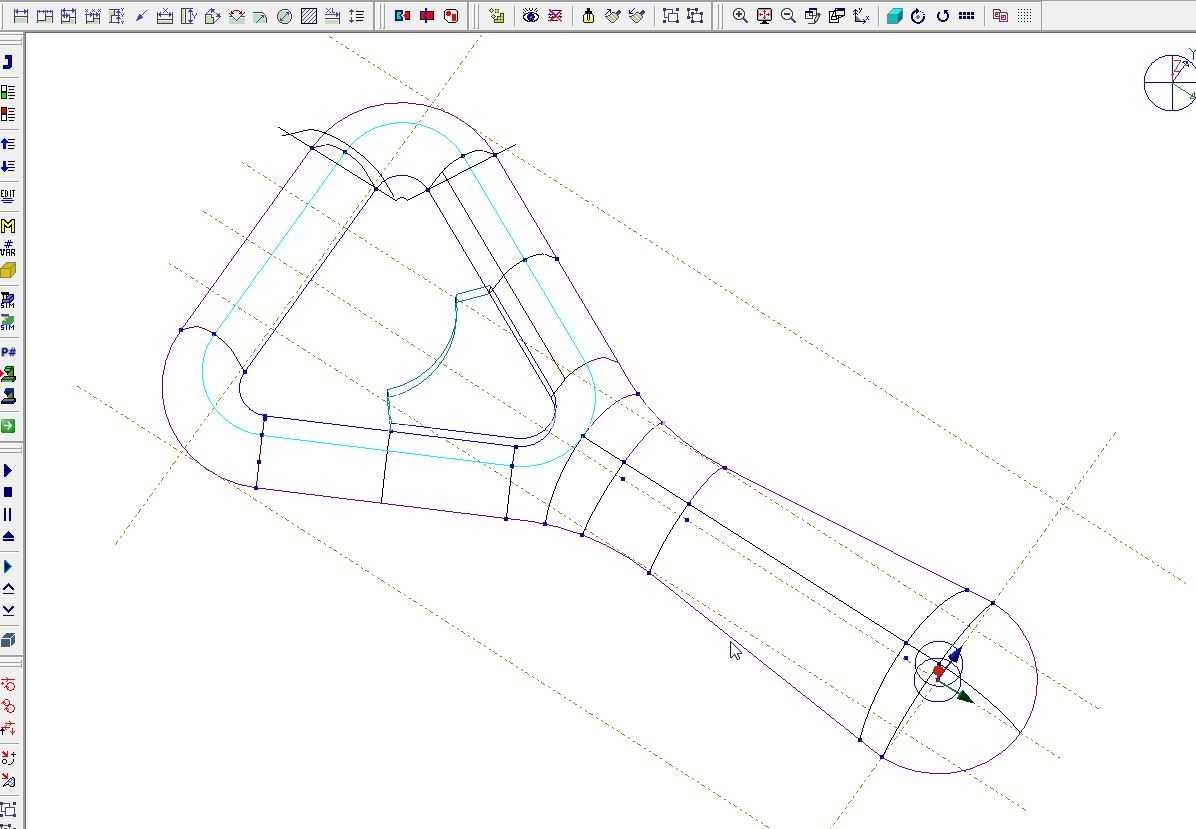
Task: Click the view orientation compass circle
Action: click(x=1170, y=81)
